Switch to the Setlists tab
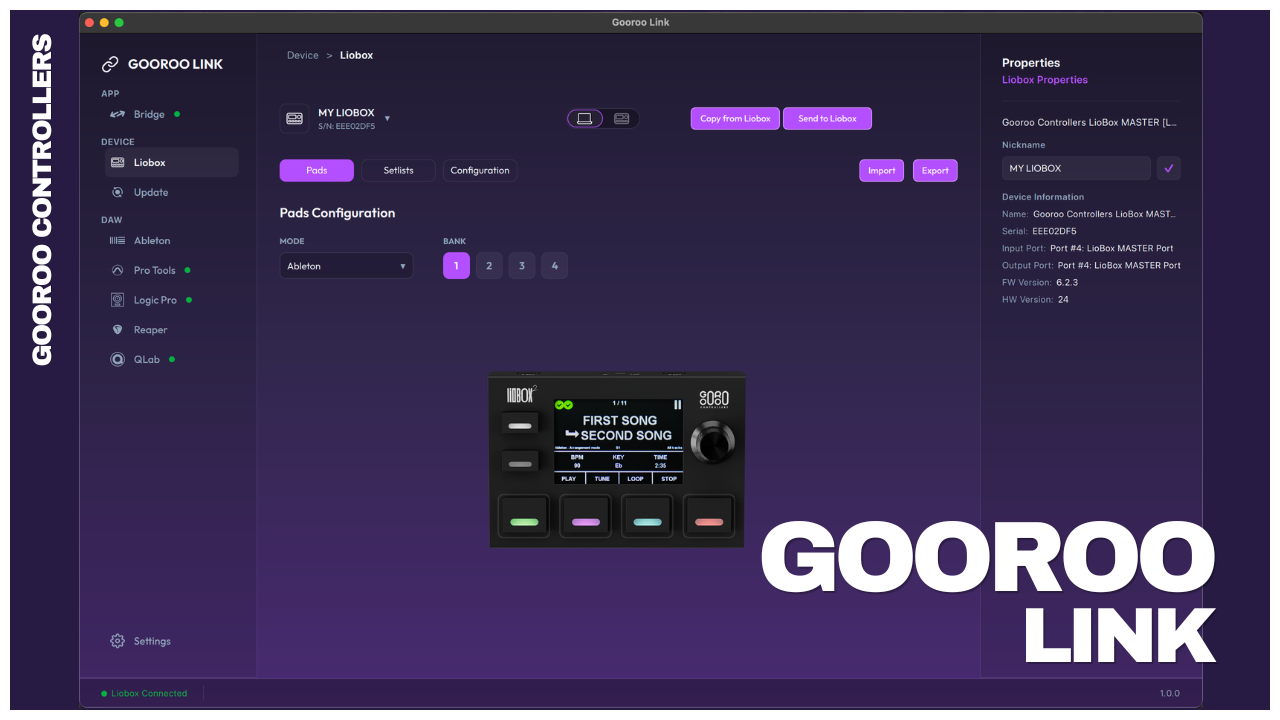1280x720 pixels. pyautogui.click(x=398, y=171)
